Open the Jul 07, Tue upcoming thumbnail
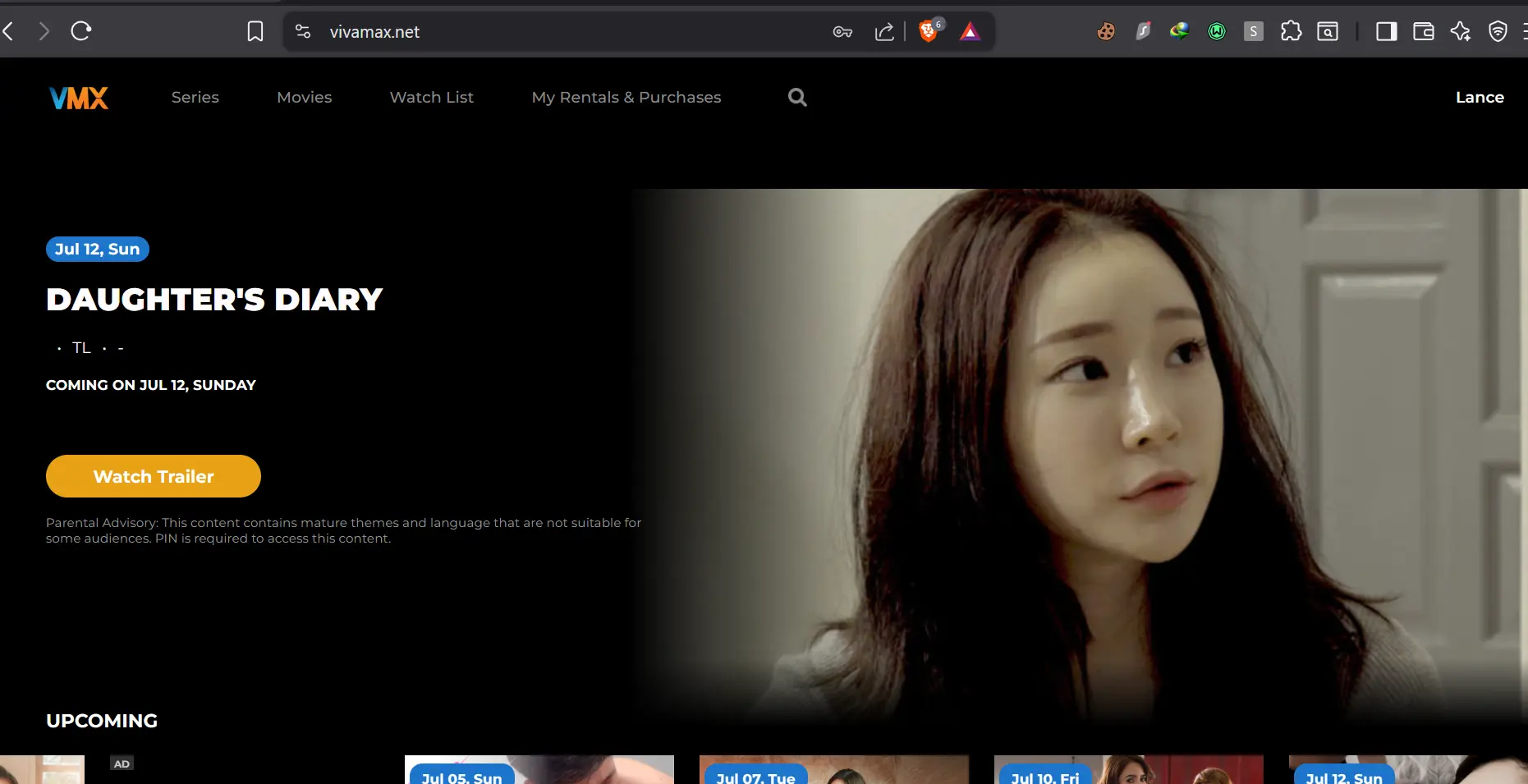Screen dimensions: 1528x784 834,770
